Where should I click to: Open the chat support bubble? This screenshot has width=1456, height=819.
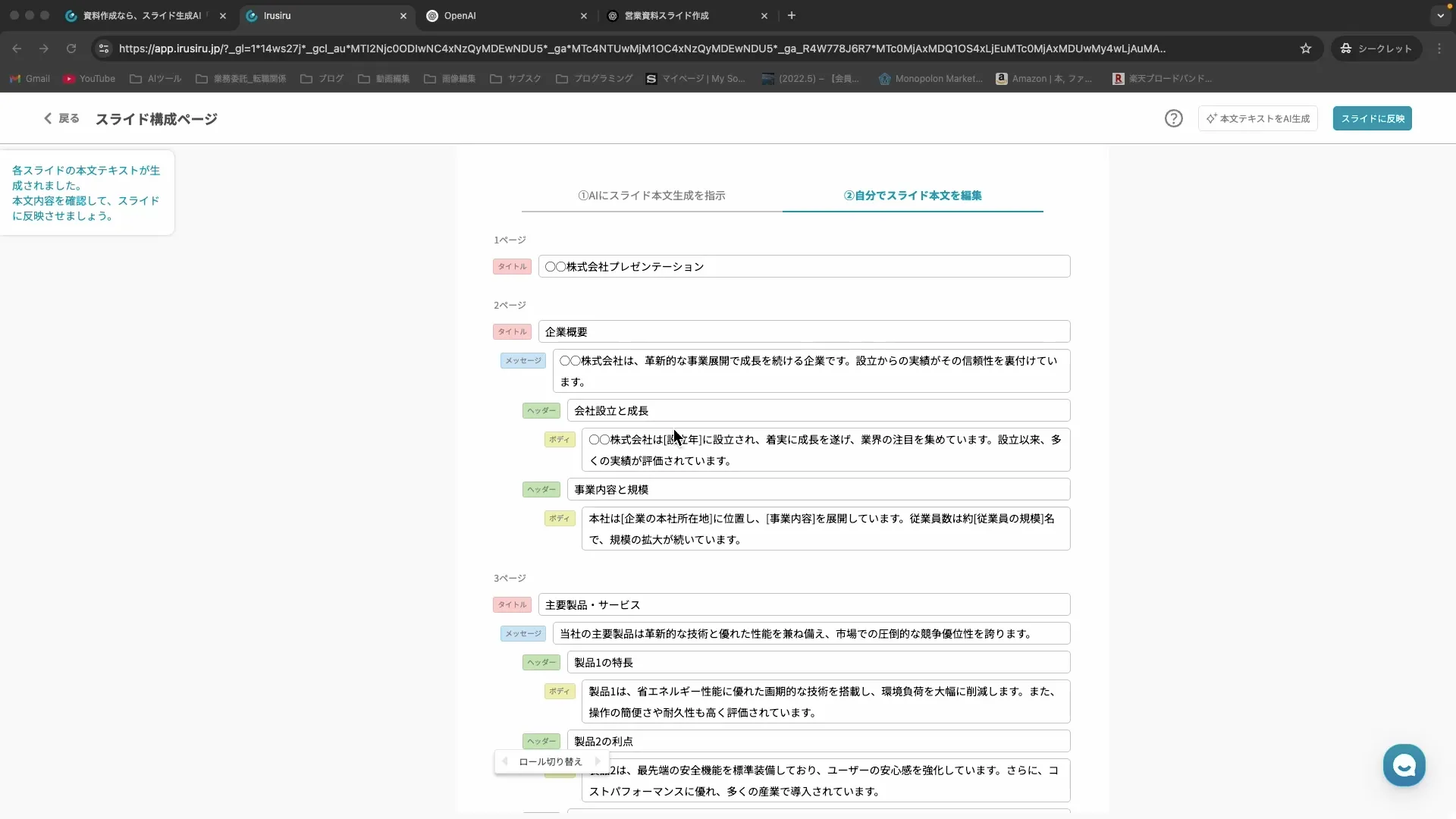pos(1404,765)
